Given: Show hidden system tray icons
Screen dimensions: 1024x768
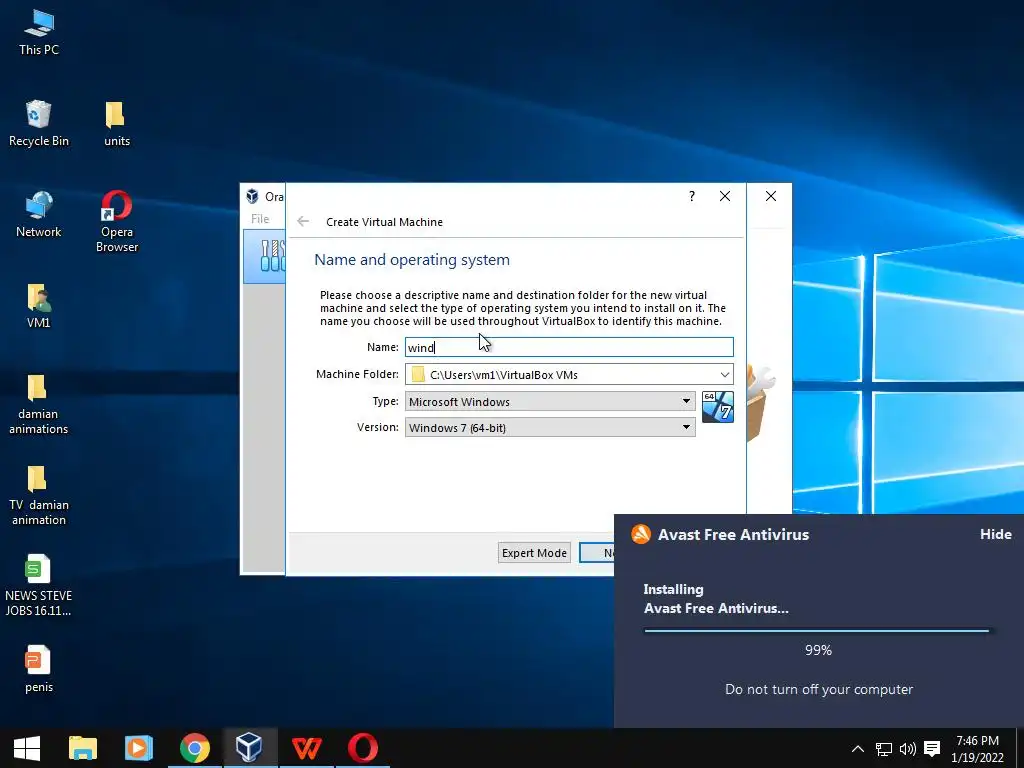Looking at the screenshot, I should pos(857,748).
